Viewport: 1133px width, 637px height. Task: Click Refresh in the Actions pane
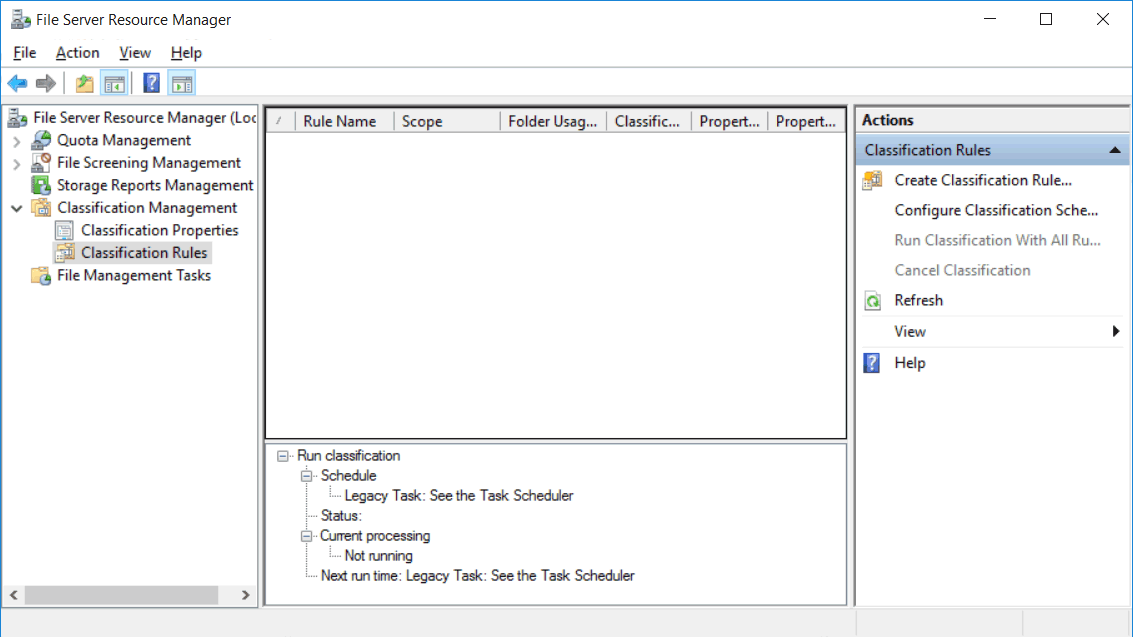[918, 300]
